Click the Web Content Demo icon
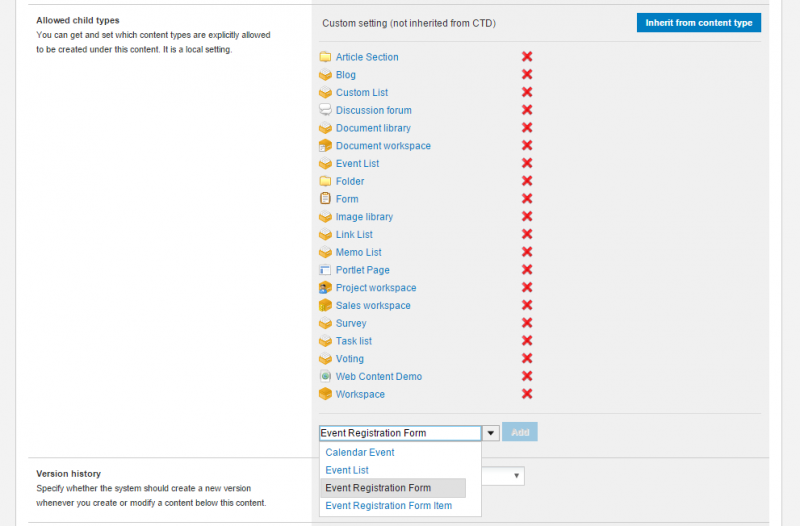800x526 pixels. pyautogui.click(x=325, y=376)
